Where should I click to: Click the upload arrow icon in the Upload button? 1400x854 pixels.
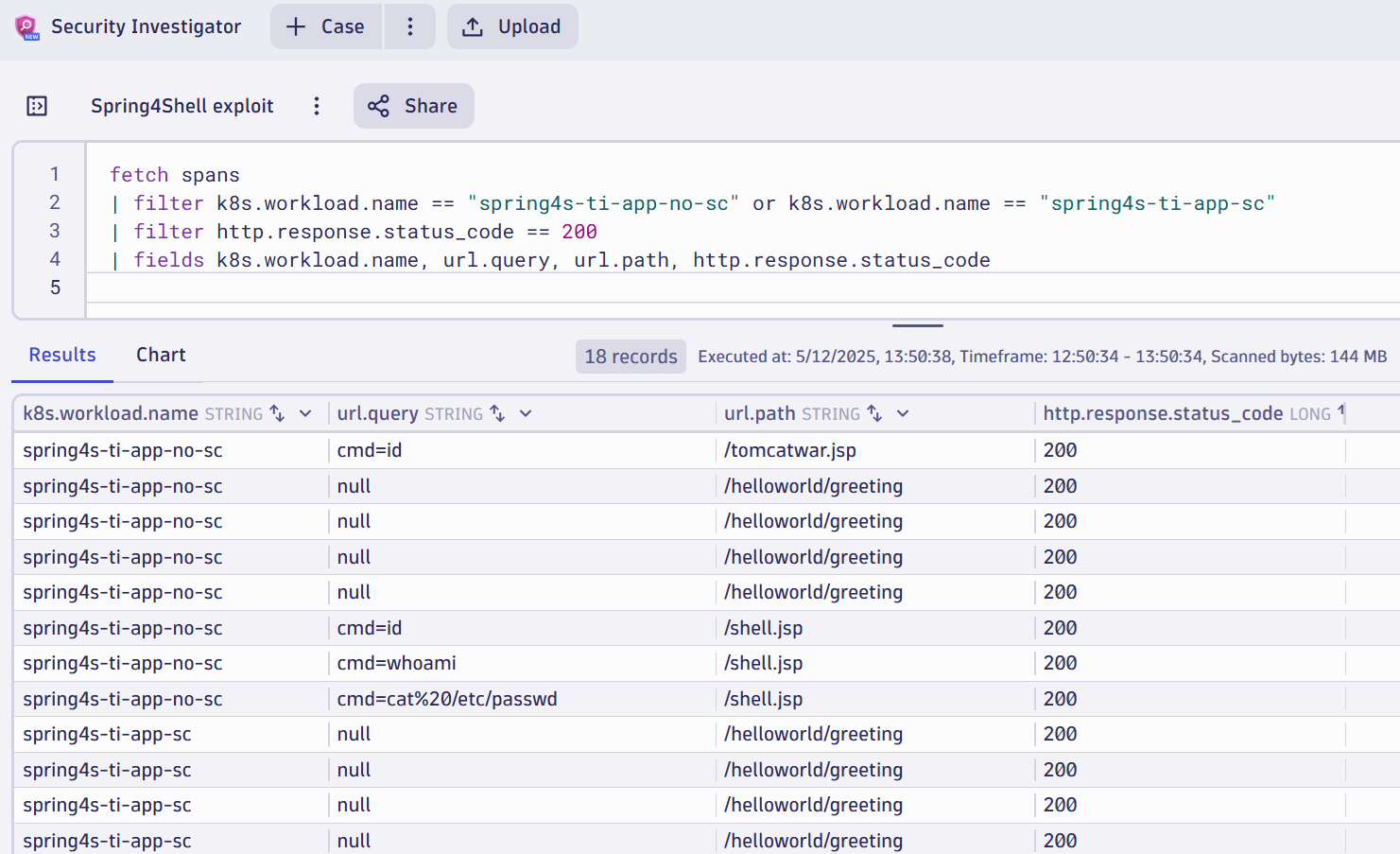coord(472,26)
